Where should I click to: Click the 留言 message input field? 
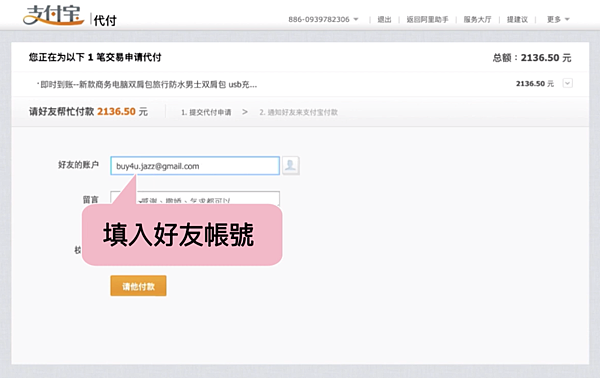(195, 198)
